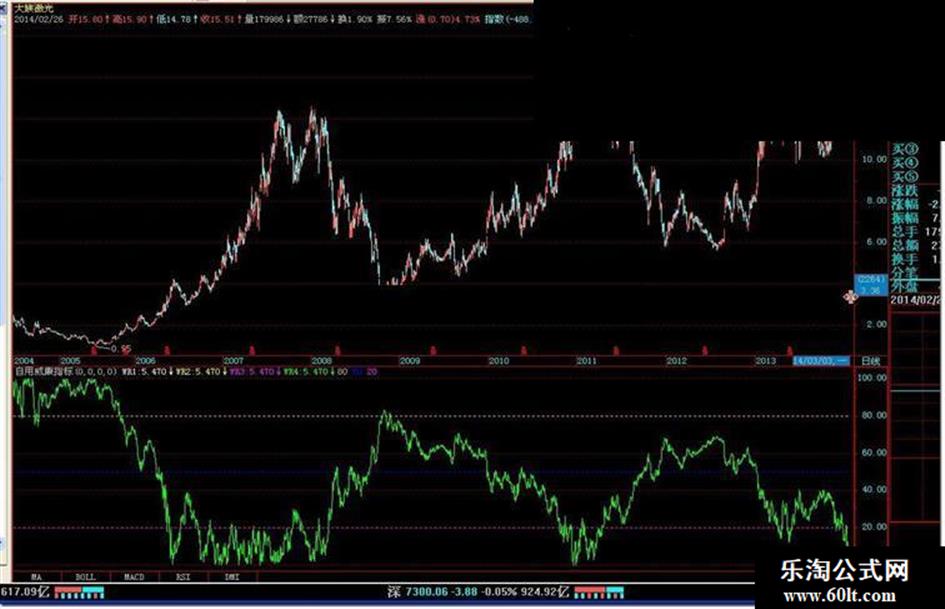This screenshot has width=945, height=609.
Task: Click the 买③ row in quote panel
Action: pos(905,149)
